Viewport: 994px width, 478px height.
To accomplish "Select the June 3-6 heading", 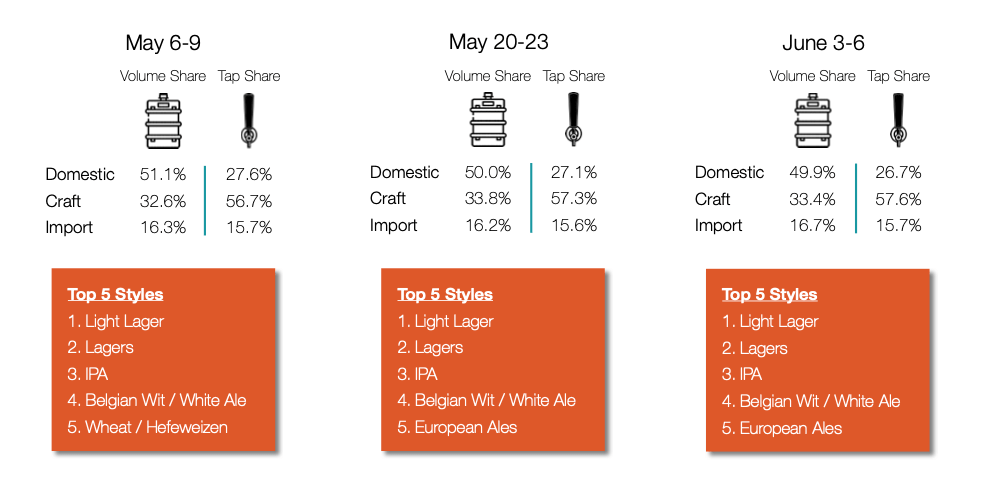I will (x=823, y=43).
